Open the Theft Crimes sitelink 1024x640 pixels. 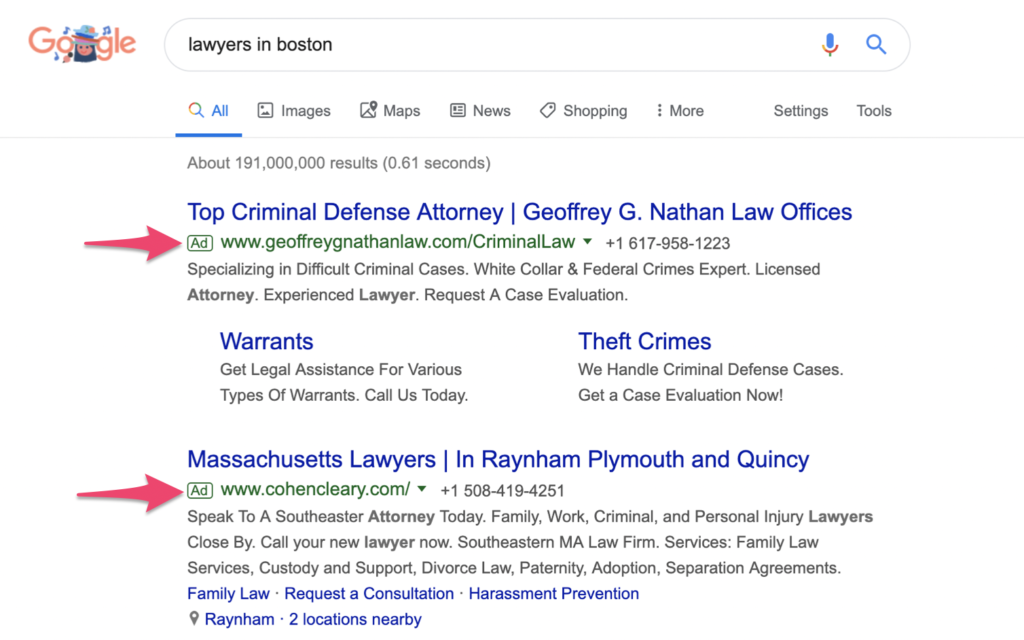[645, 342]
